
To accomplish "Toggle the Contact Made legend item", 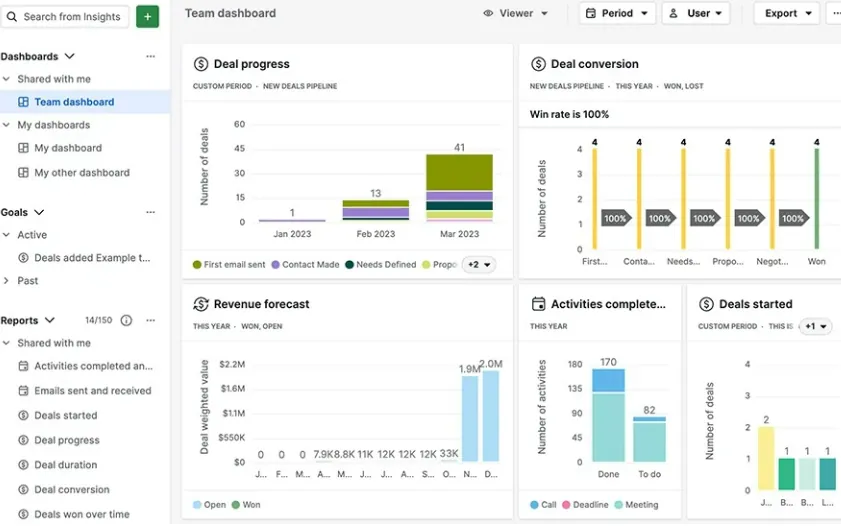I will coord(305,265).
